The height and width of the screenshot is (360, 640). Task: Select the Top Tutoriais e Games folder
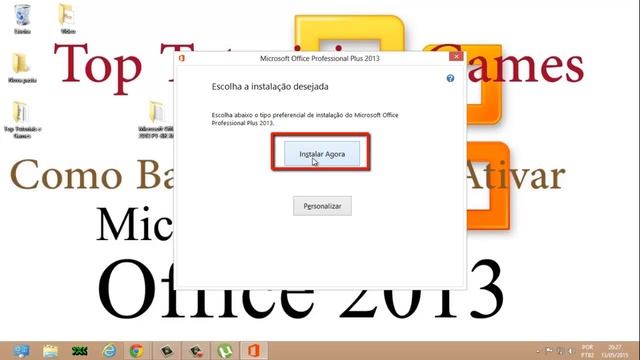[22, 120]
